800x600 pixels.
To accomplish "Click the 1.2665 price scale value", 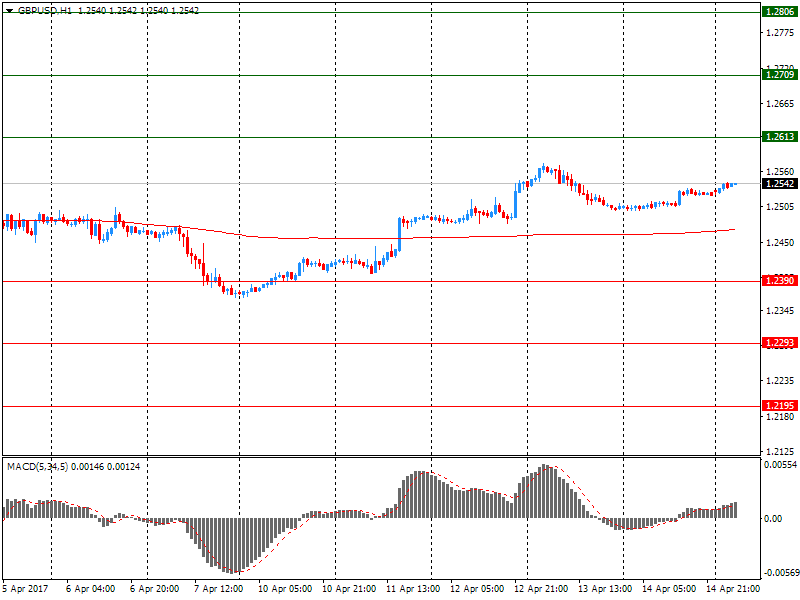I will [x=780, y=104].
